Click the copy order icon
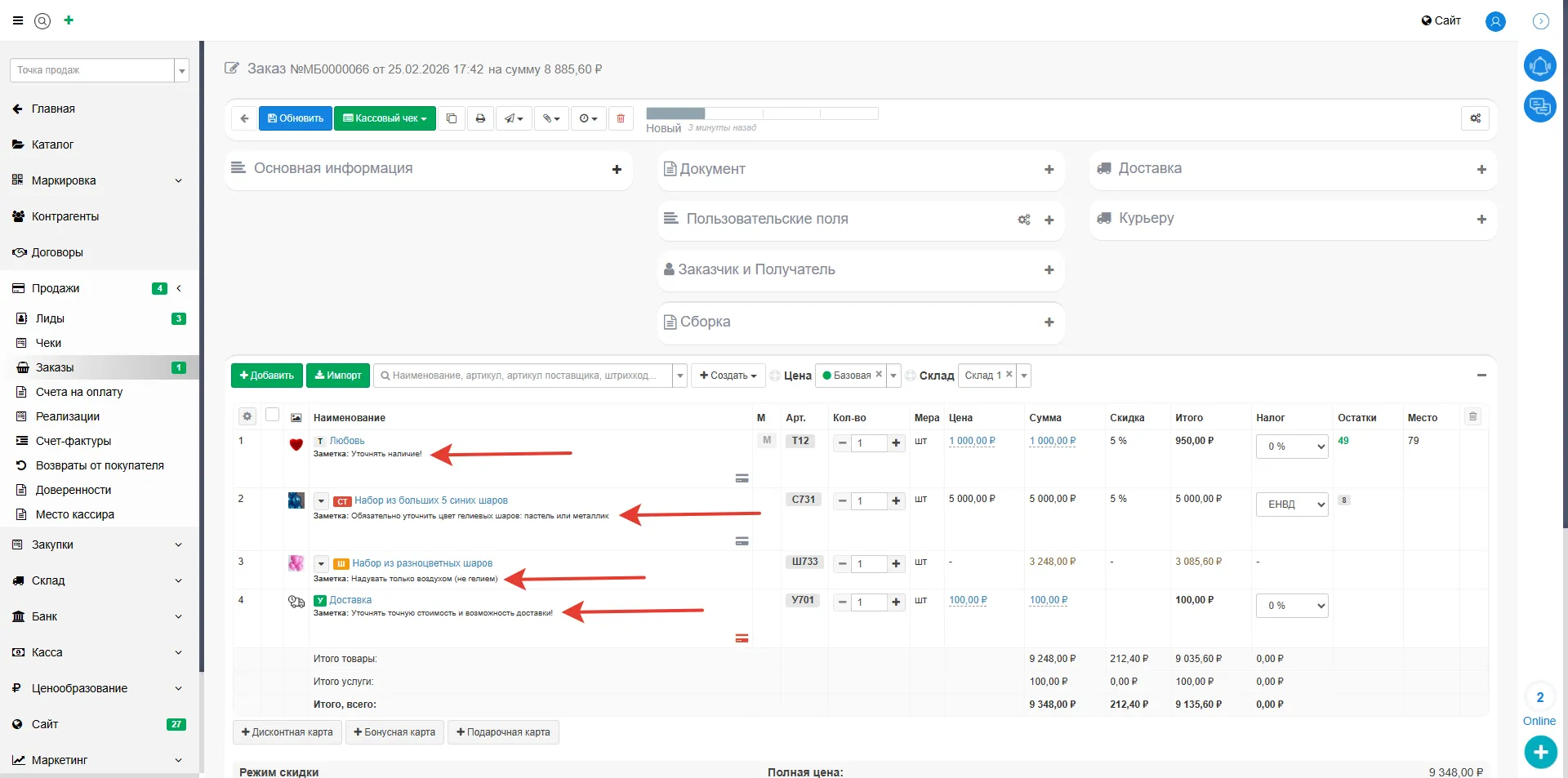Screen dimensions: 1568x778 click(x=451, y=118)
